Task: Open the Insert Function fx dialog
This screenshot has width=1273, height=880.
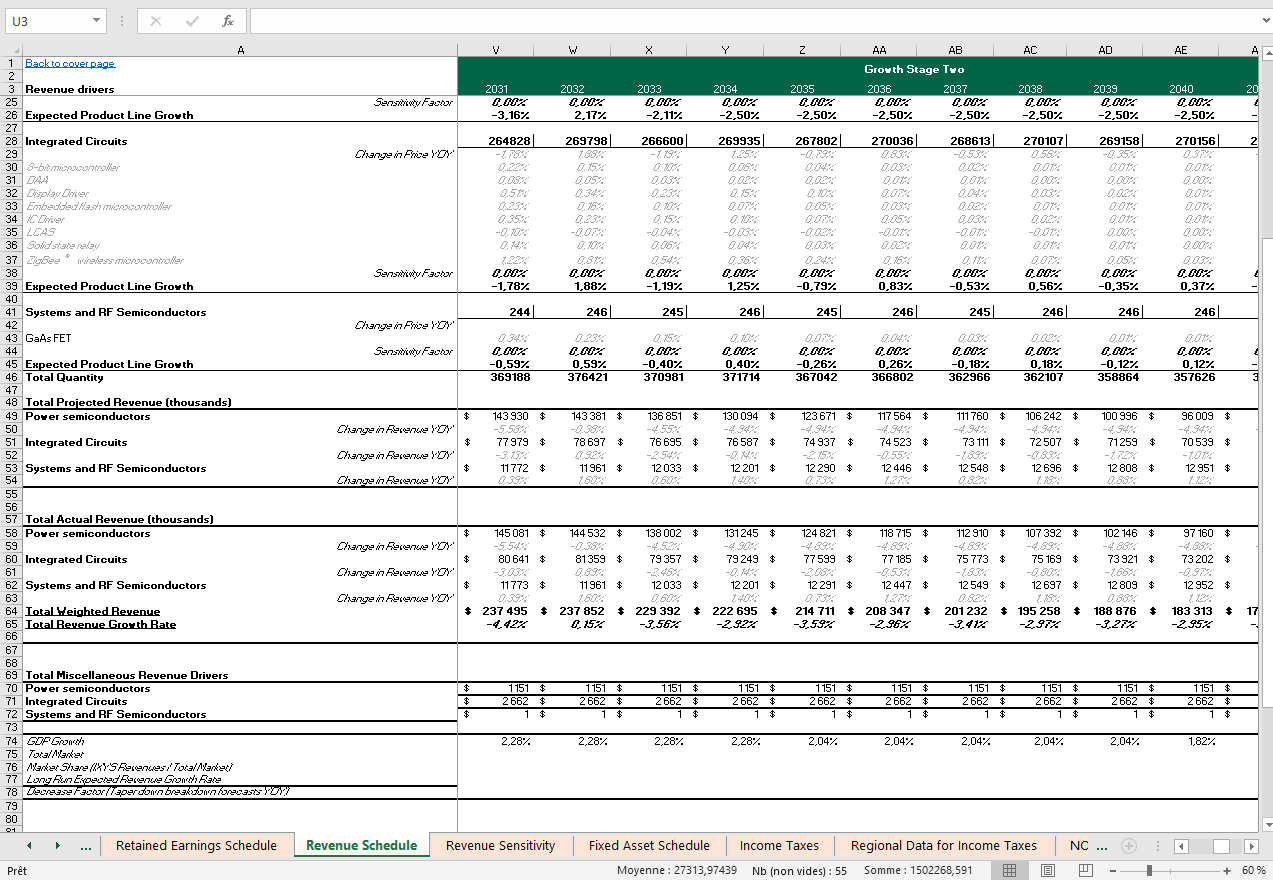Action: pyautogui.click(x=228, y=21)
